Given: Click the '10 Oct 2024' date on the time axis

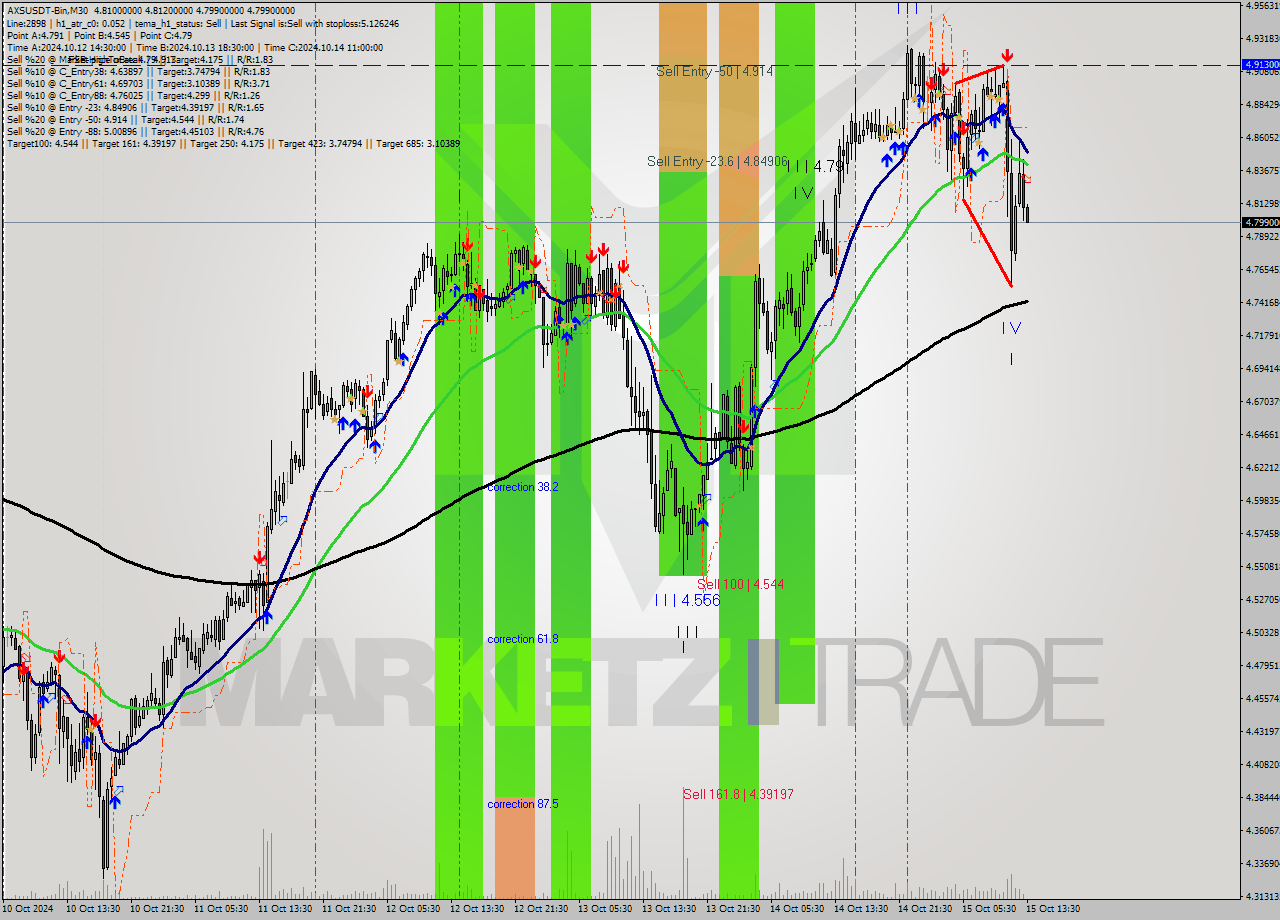Looking at the screenshot, I should click(28, 909).
